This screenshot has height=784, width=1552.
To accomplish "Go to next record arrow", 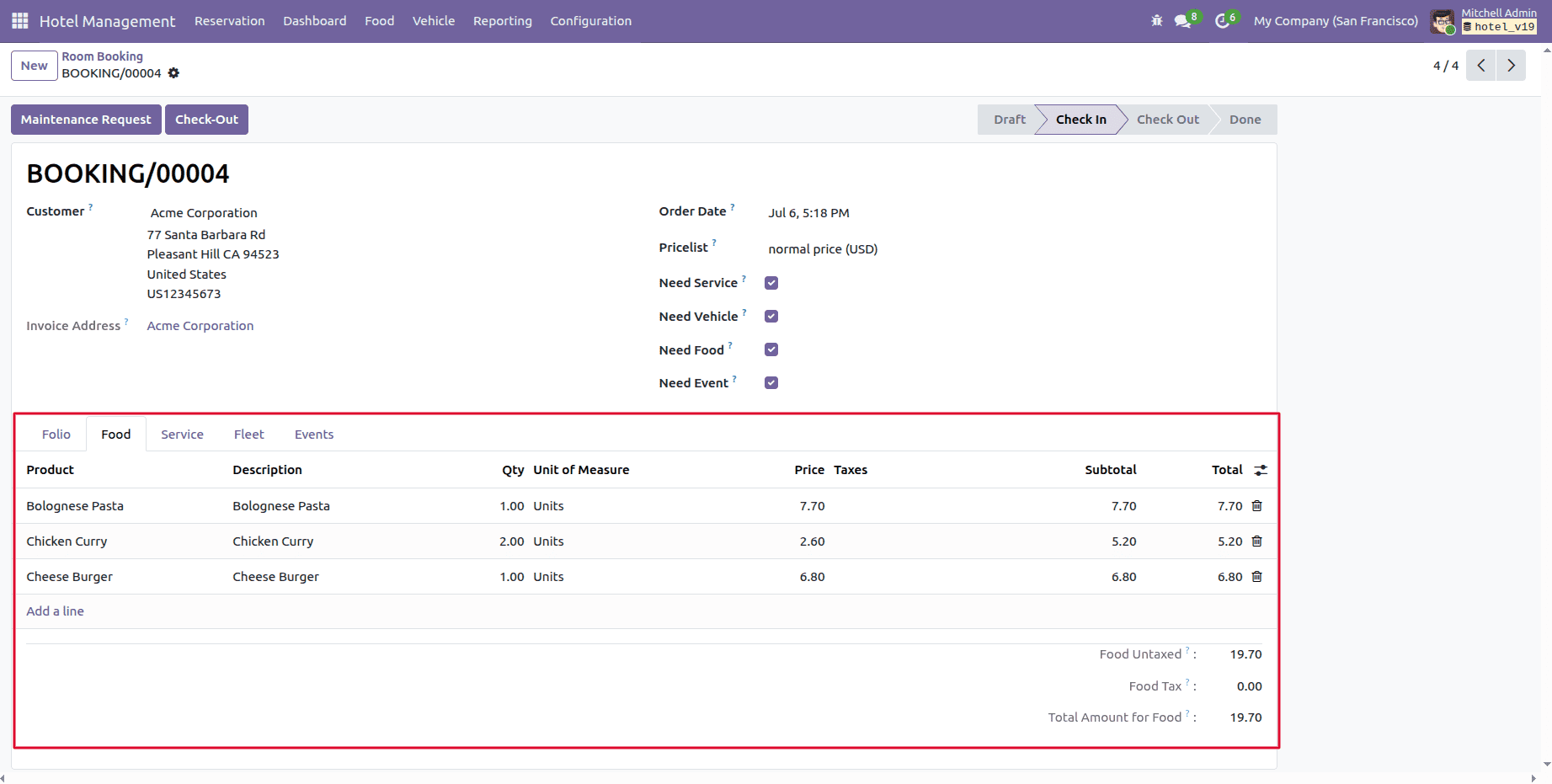I will pyautogui.click(x=1511, y=66).
